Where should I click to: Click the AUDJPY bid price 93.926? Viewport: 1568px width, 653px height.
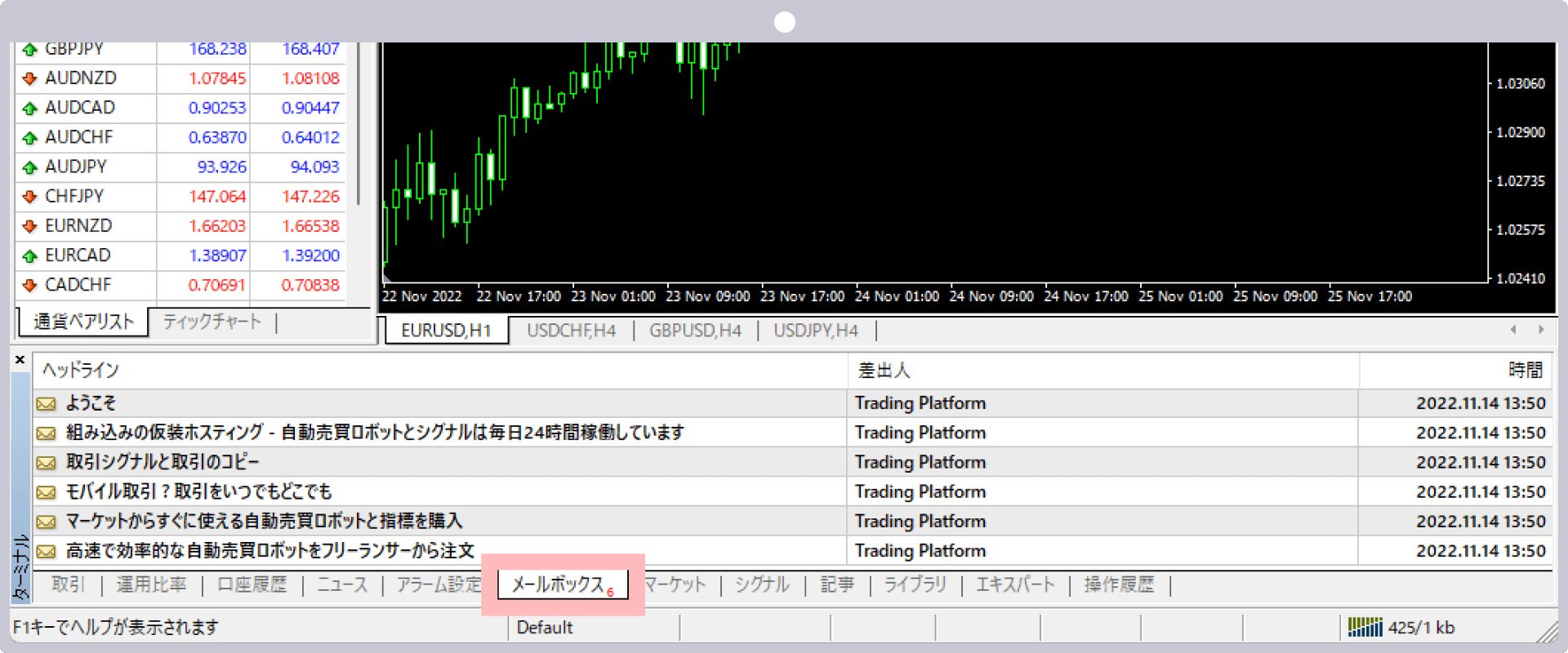pos(221,167)
